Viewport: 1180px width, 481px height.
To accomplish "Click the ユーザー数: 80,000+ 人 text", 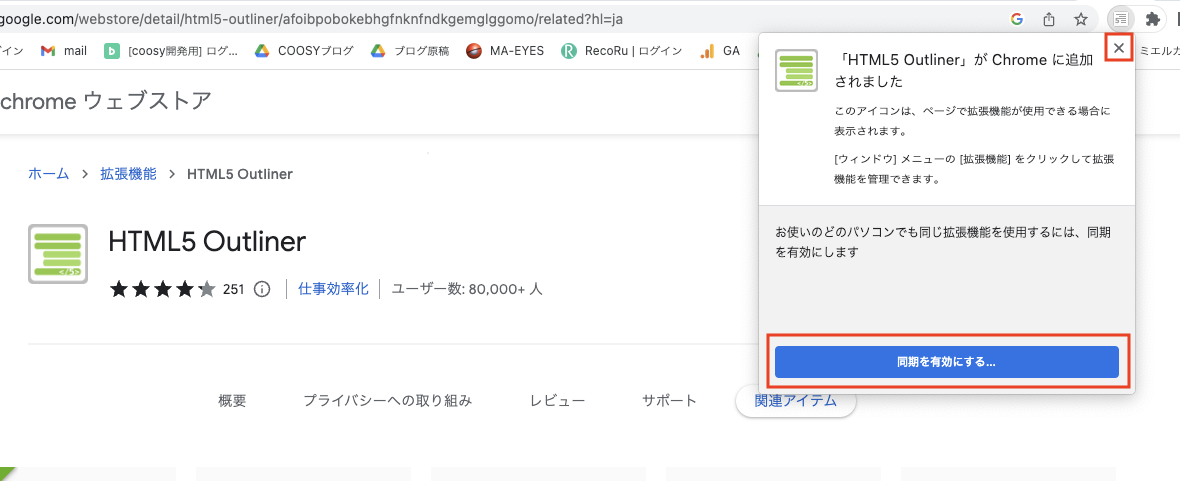I will click(x=467, y=289).
